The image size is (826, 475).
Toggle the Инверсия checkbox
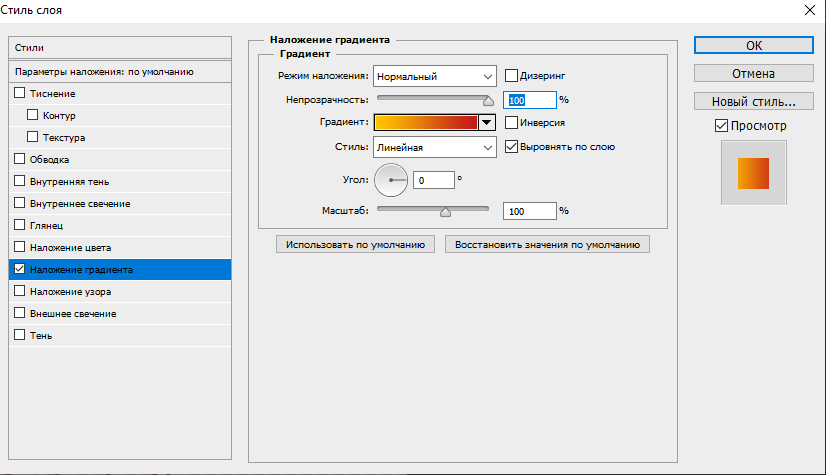click(512, 123)
